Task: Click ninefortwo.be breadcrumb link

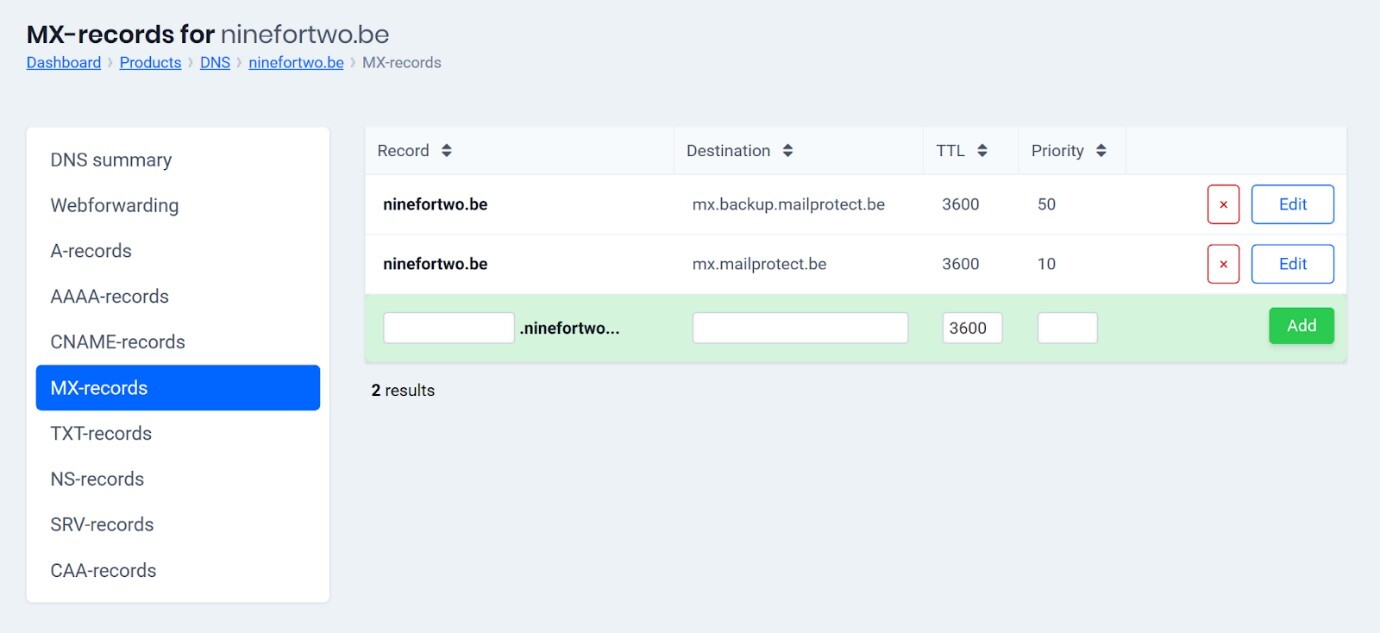Action: tap(296, 62)
